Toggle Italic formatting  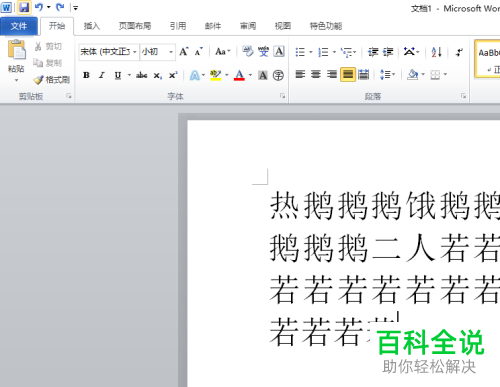[x=102, y=75]
